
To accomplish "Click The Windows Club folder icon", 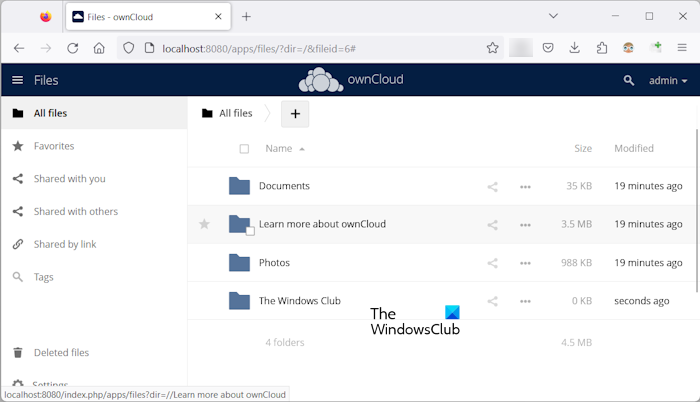I will [x=239, y=301].
